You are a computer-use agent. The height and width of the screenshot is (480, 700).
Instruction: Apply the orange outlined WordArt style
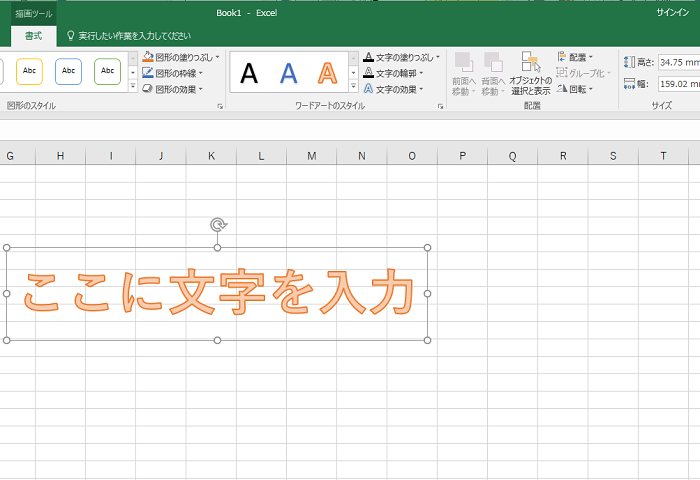pyautogui.click(x=327, y=72)
